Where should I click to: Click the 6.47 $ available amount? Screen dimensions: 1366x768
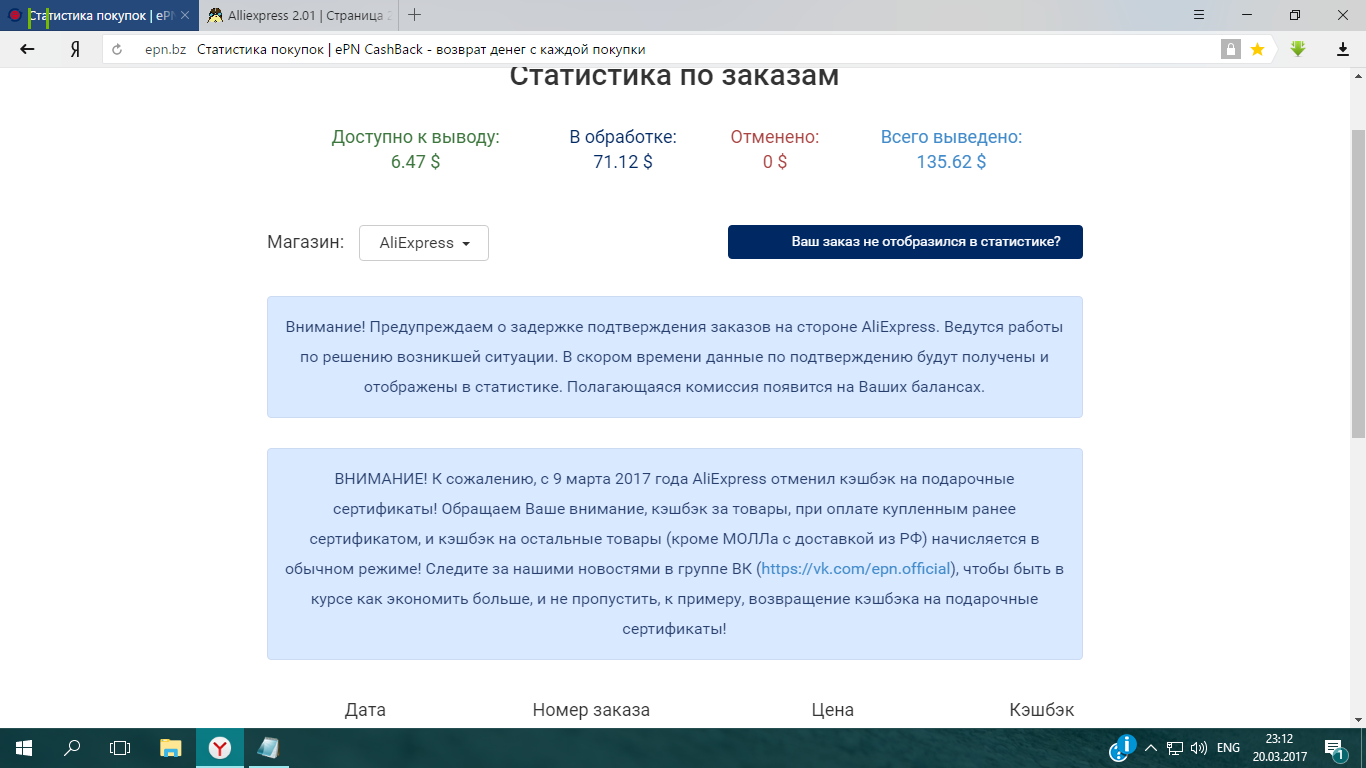tap(416, 162)
